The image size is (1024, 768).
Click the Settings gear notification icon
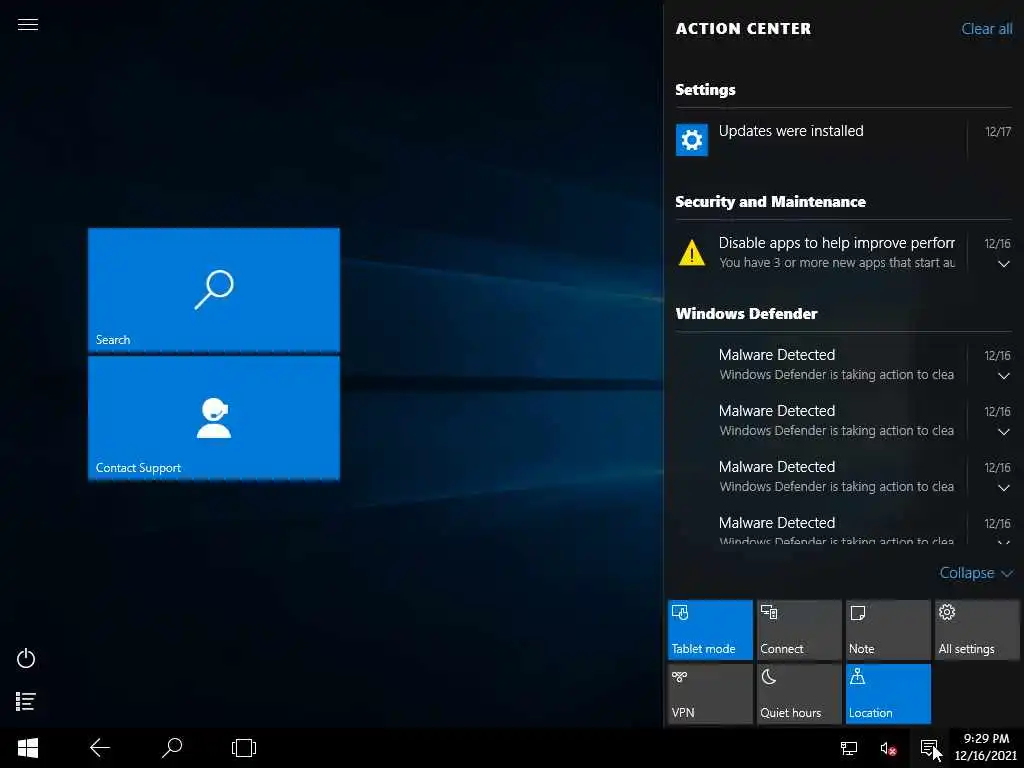(x=692, y=139)
